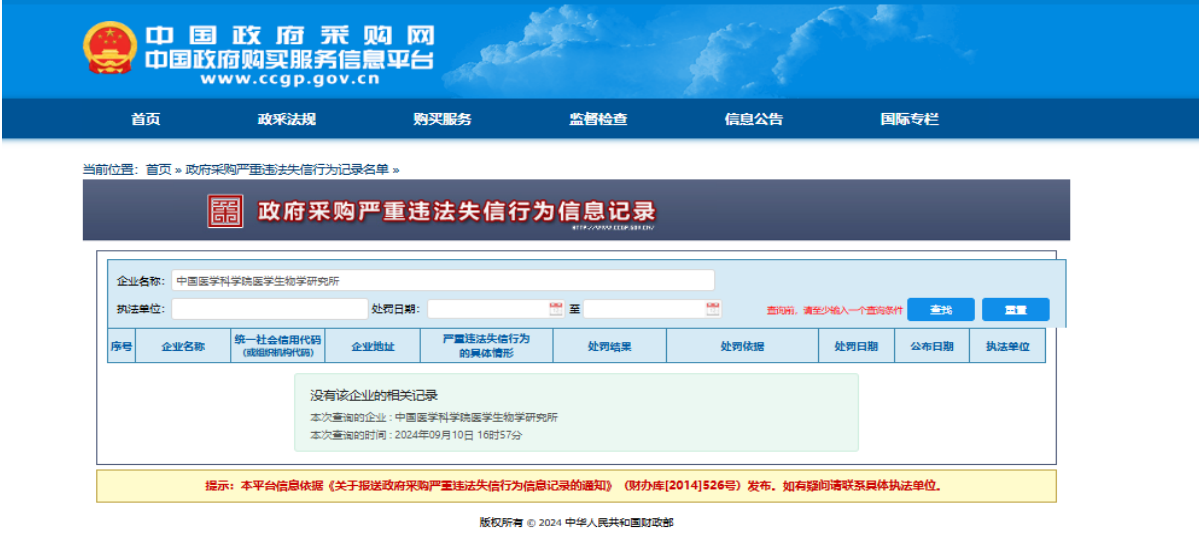Click the 版权所有 footer text
The width and height of the screenshot is (1199, 549).
pyautogui.click(x=577, y=523)
